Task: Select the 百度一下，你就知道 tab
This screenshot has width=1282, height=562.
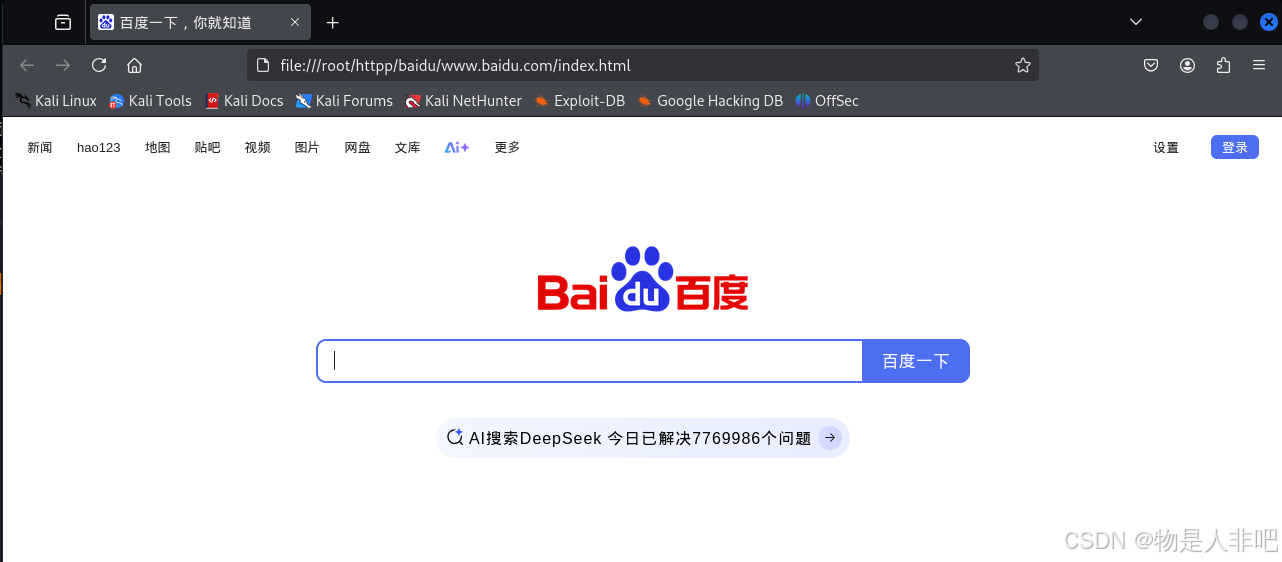Action: click(200, 22)
